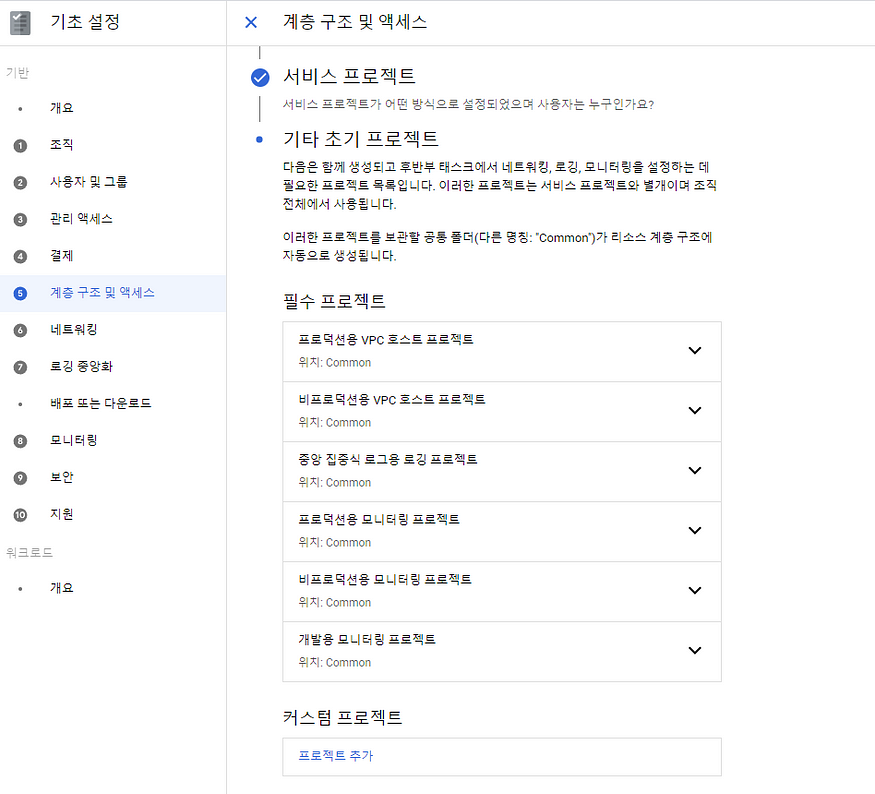Click the 기초 설정 checklist icon
Image resolution: width=875 pixels, height=794 pixels.
tap(20, 23)
